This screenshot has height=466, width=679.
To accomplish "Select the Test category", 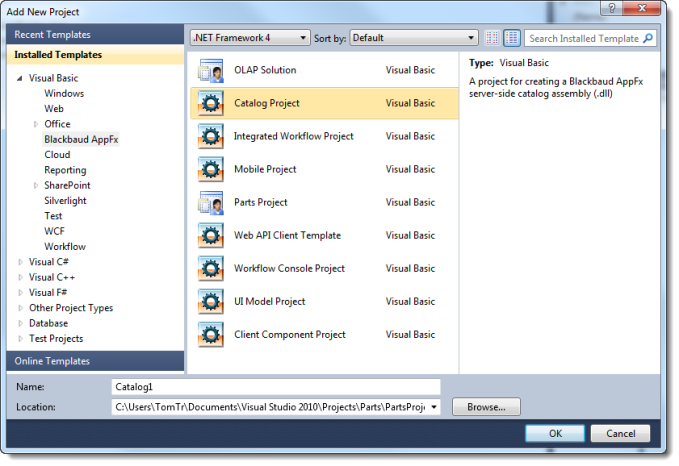I will 53,216.
